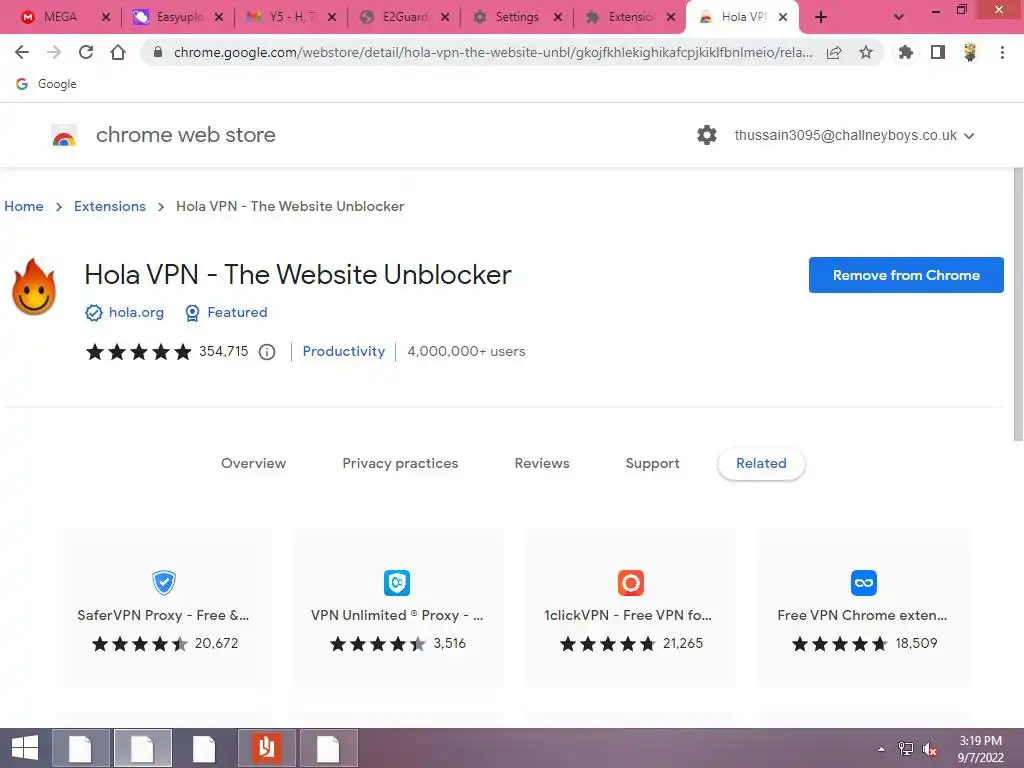The height and width of the screenshot is (768, 1024).
Task: Visit the hola.org publisher link
Action: pos(136,313)
